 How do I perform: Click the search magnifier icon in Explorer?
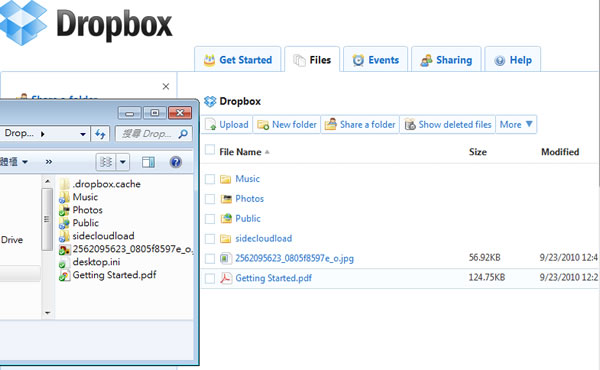(x=183, y=134)
